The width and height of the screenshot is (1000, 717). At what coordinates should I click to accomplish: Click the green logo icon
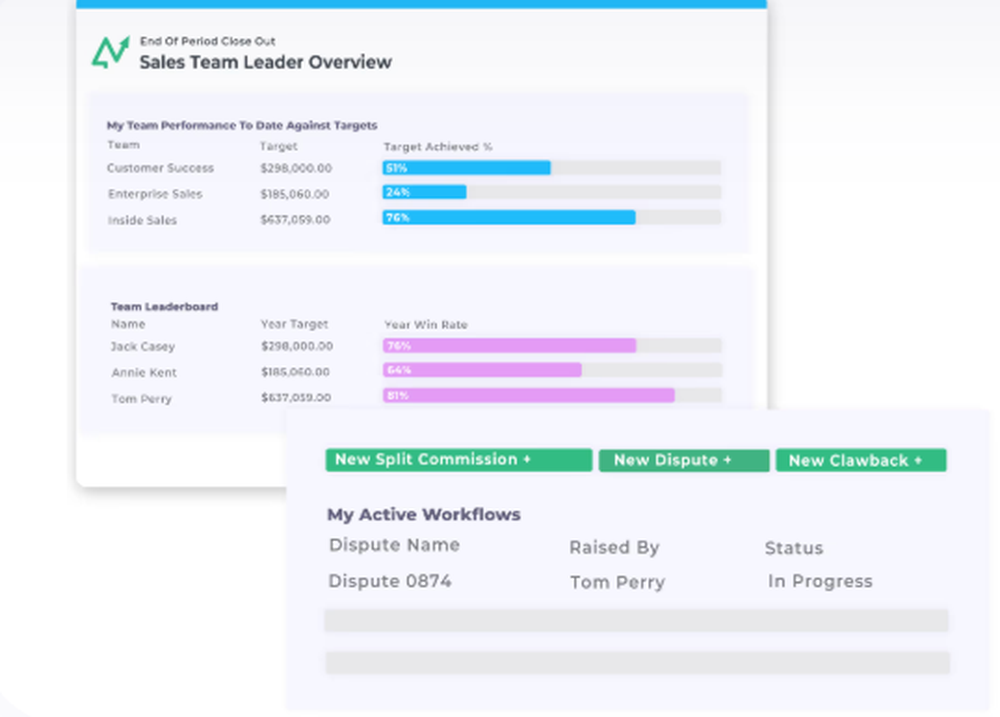click(x=110, y=48)
